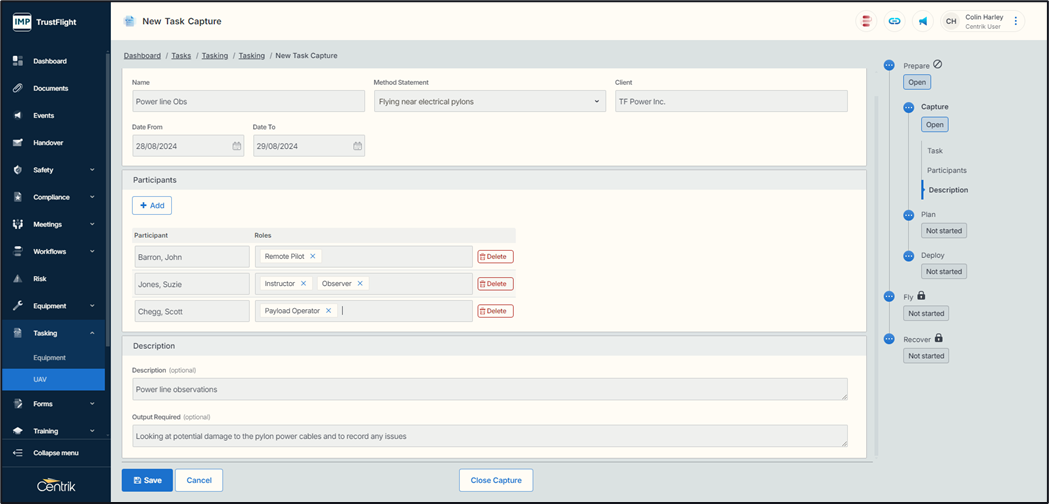Screen dimensions: 1049x504
Task: Remove the Payload Operator role tag
Action: [x=328, y=311]
